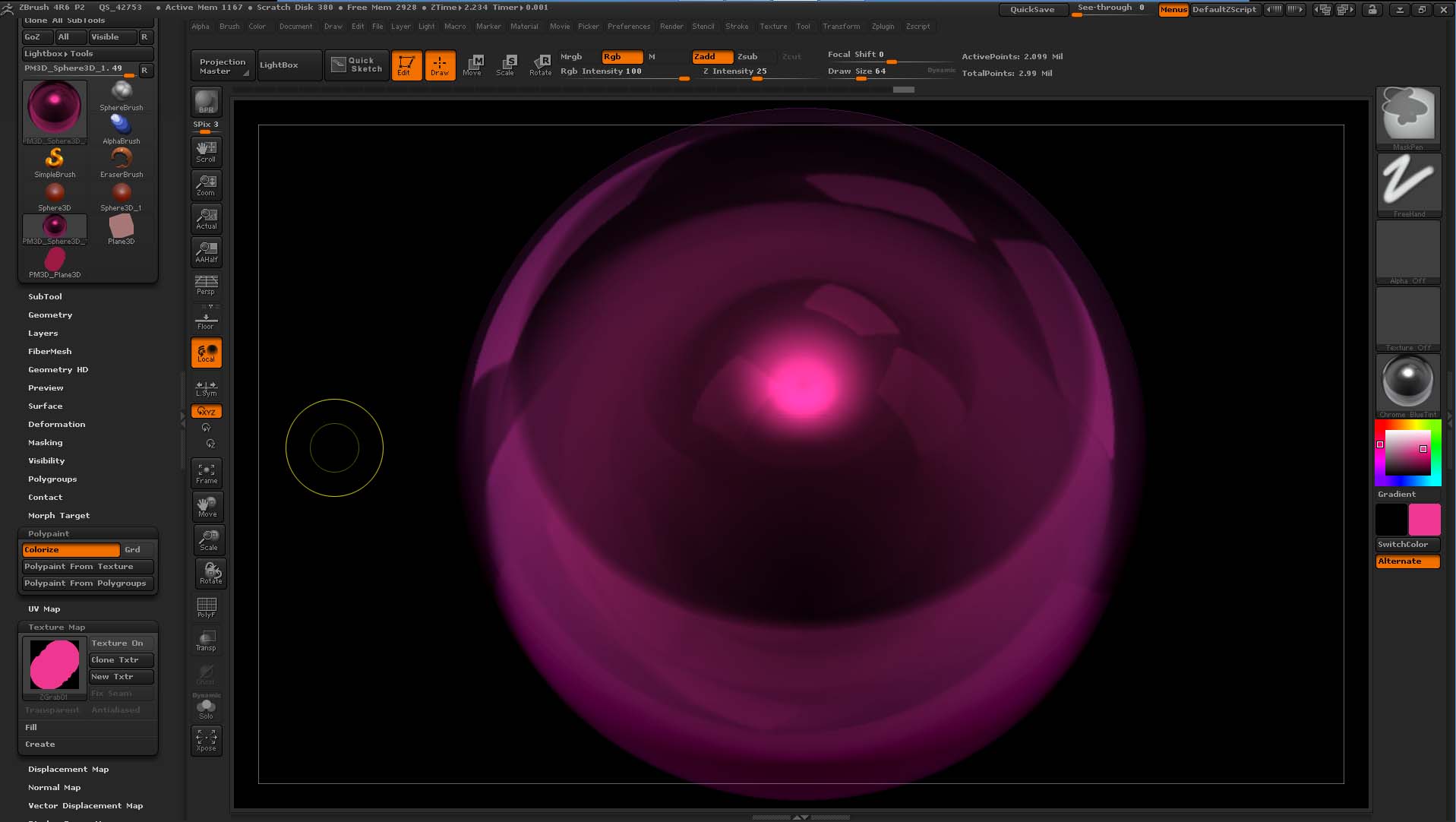Click the ZGrab01 texture thumbnail
1456x822 pixels.
pos(53,663)
